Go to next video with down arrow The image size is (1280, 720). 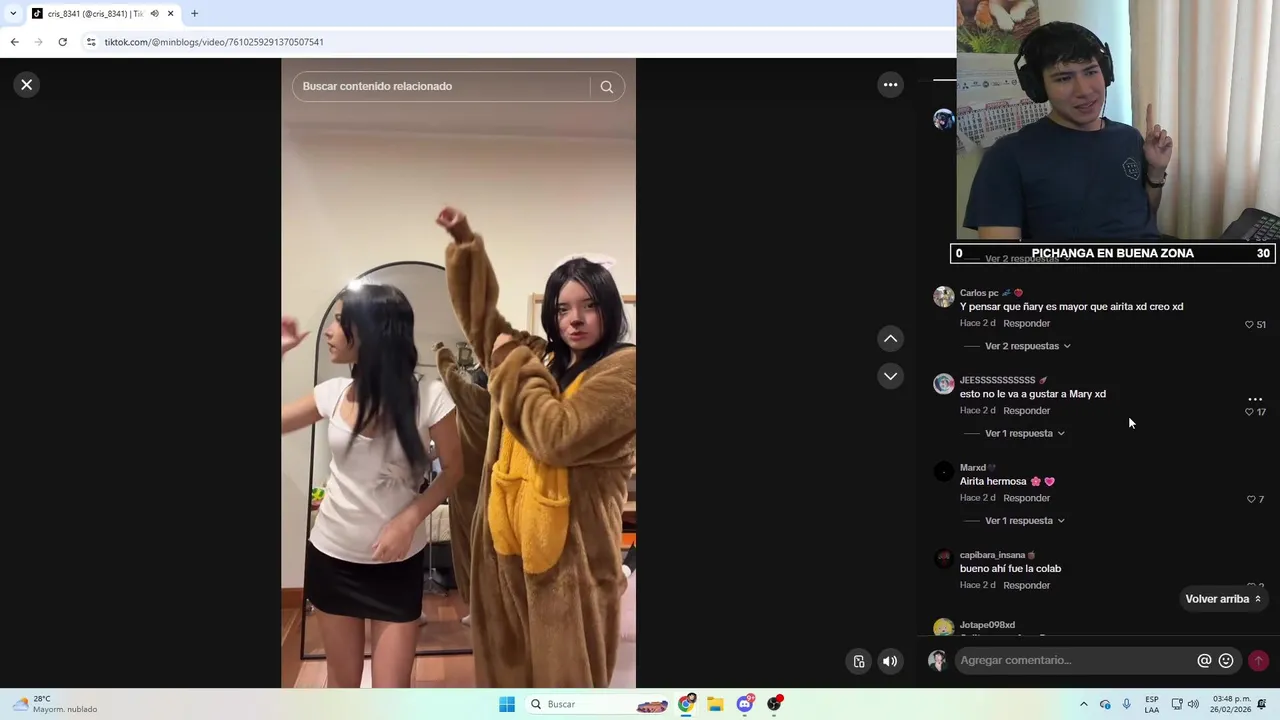890,376
